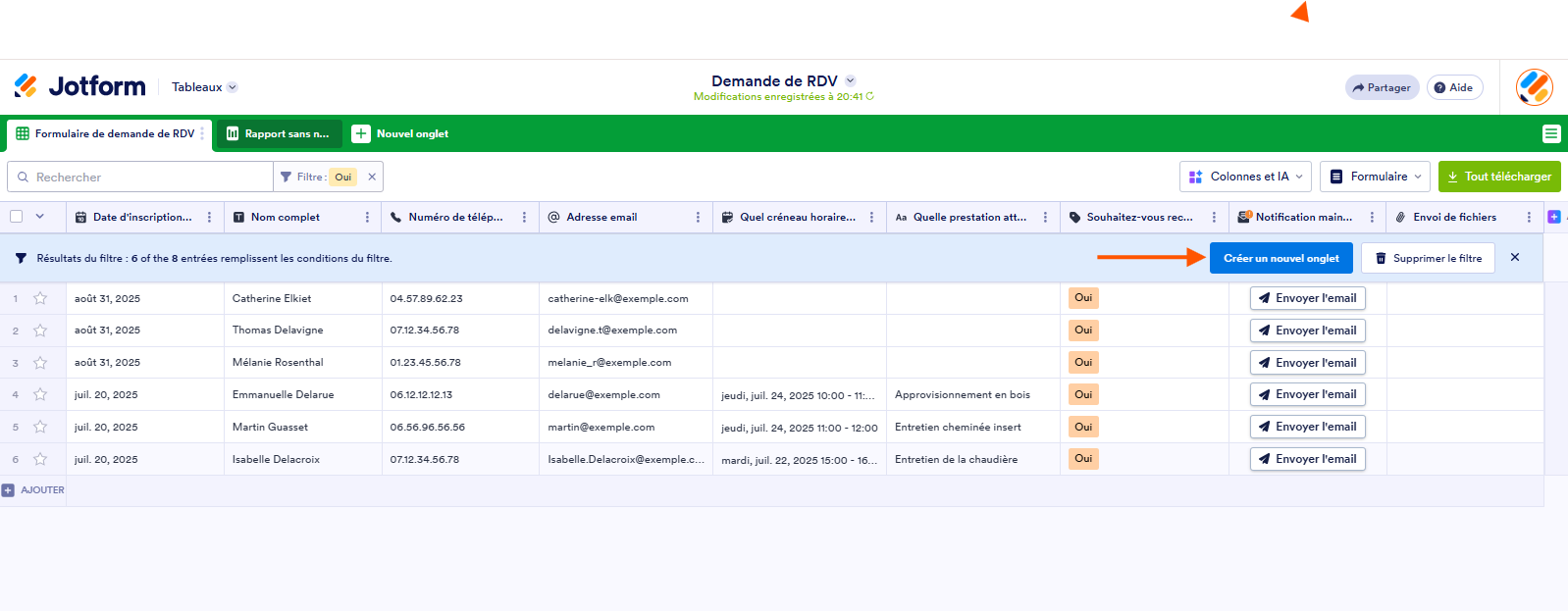Select cell 04.57.89.62.23
Viewport: 1568px width, 611px height.
(460, 298)
